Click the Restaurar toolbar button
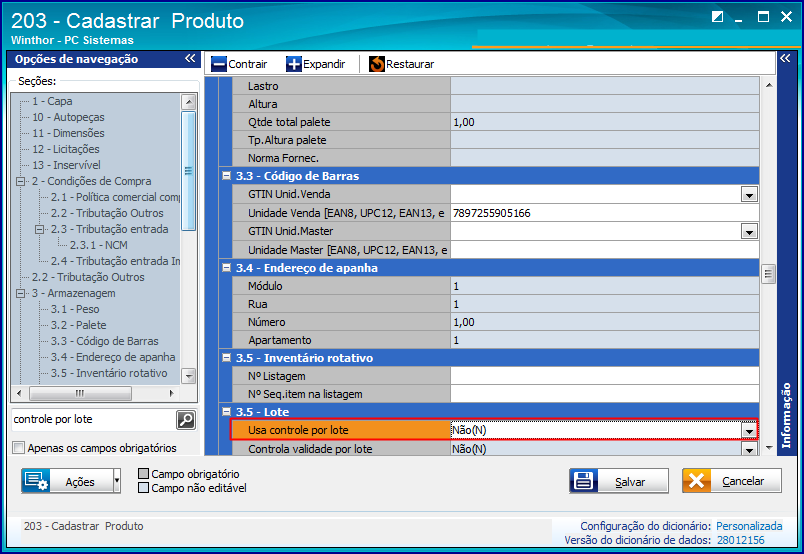Viewport: 804px width, 554px height. click(401, 64)
